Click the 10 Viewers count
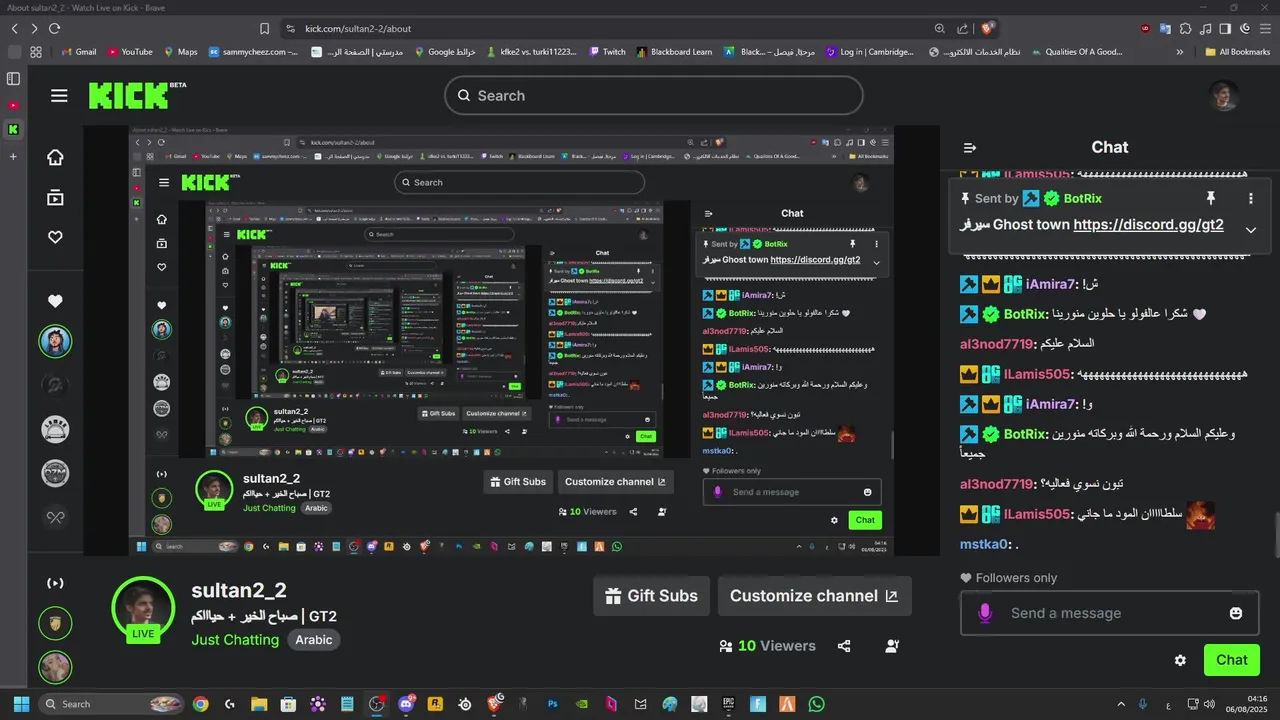 (x=767, y=646)
